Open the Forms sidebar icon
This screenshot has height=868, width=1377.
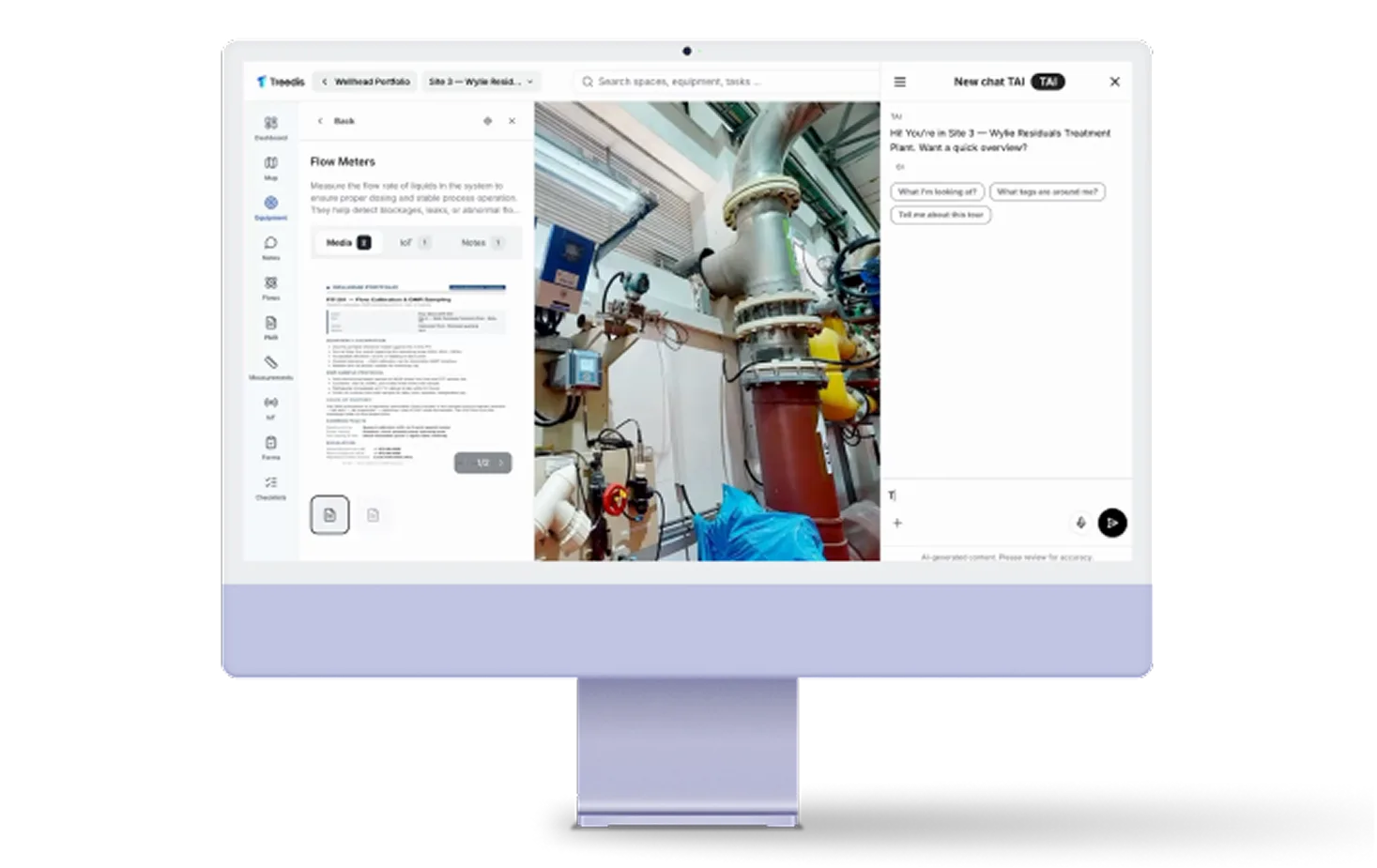tap(270, 447)
